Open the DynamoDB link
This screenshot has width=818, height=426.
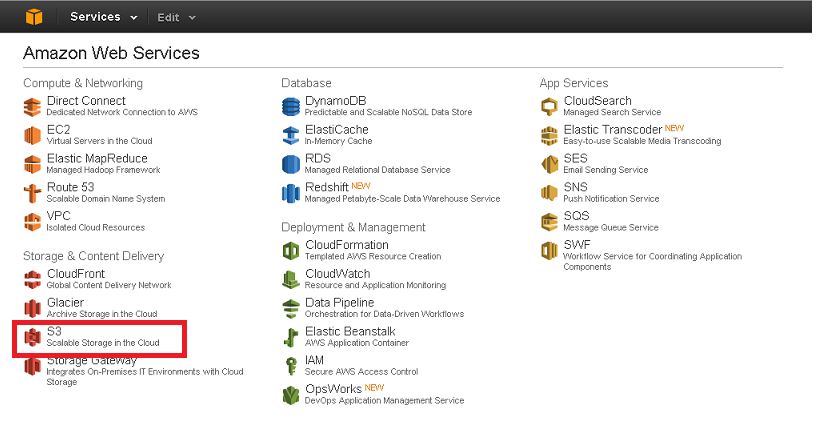[335, 101]
